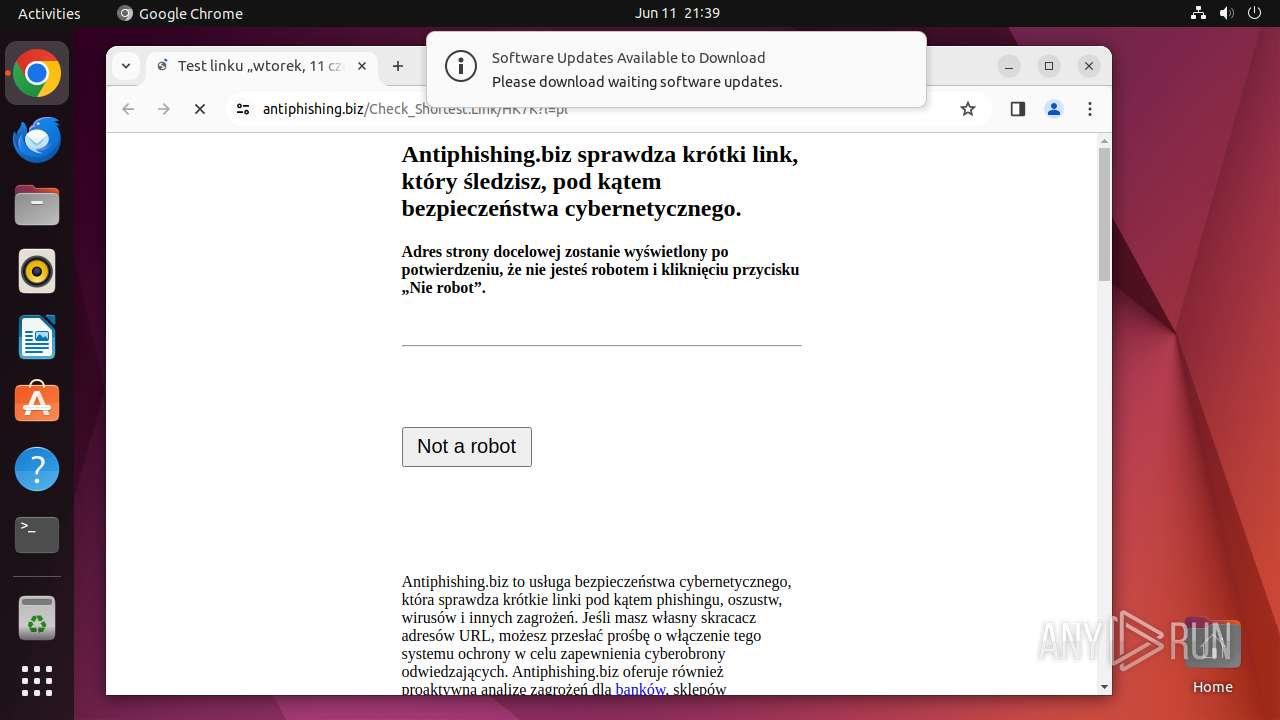Open the Trash icon in dock
The image size is (1280, 720).
[37, 618]
